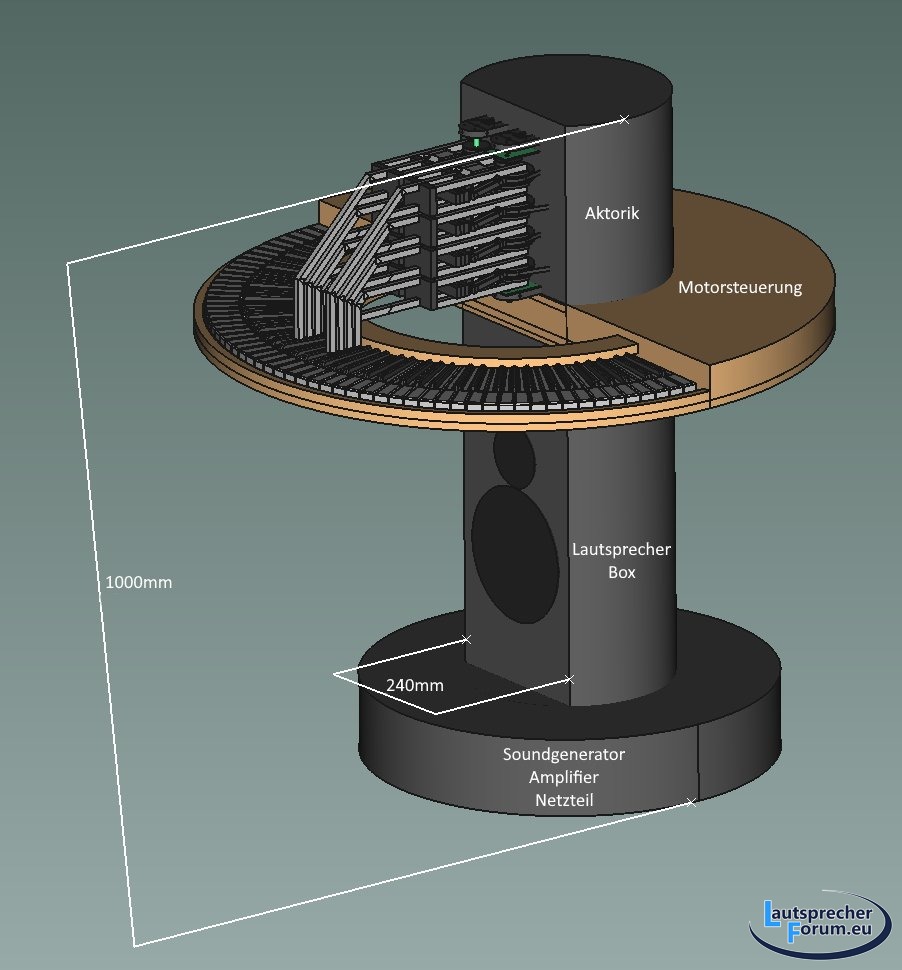Click the Aktorik label on upper cylinder
902x970 pixels.
(611, 213)
